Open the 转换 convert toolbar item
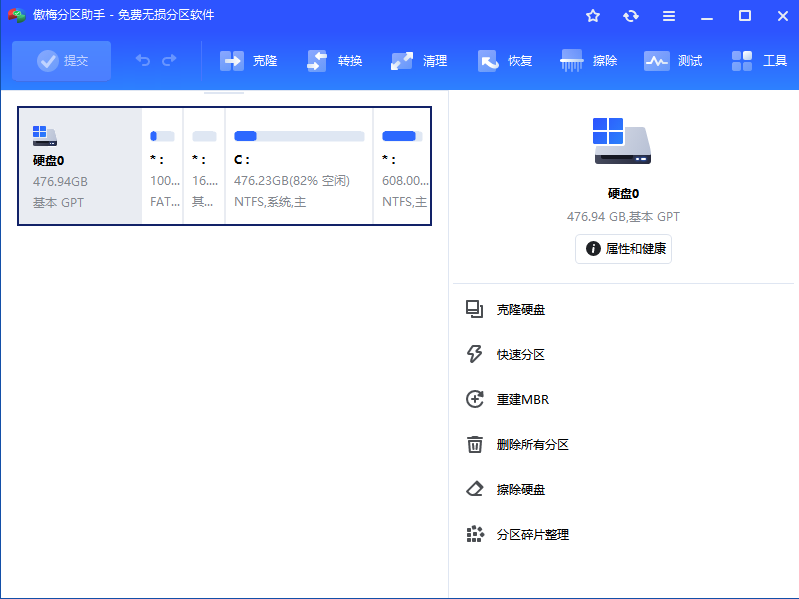Image resolution: width=799 pixels, height=599 pixels. (x=334, y=61)
